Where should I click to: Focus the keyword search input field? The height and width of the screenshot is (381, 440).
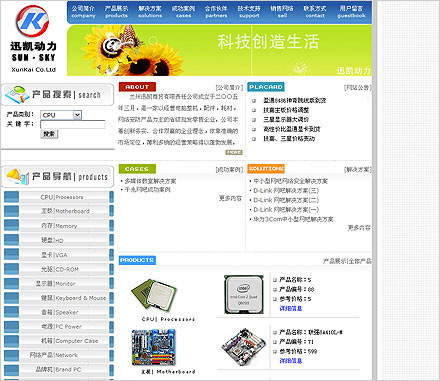tap(73, 124)
